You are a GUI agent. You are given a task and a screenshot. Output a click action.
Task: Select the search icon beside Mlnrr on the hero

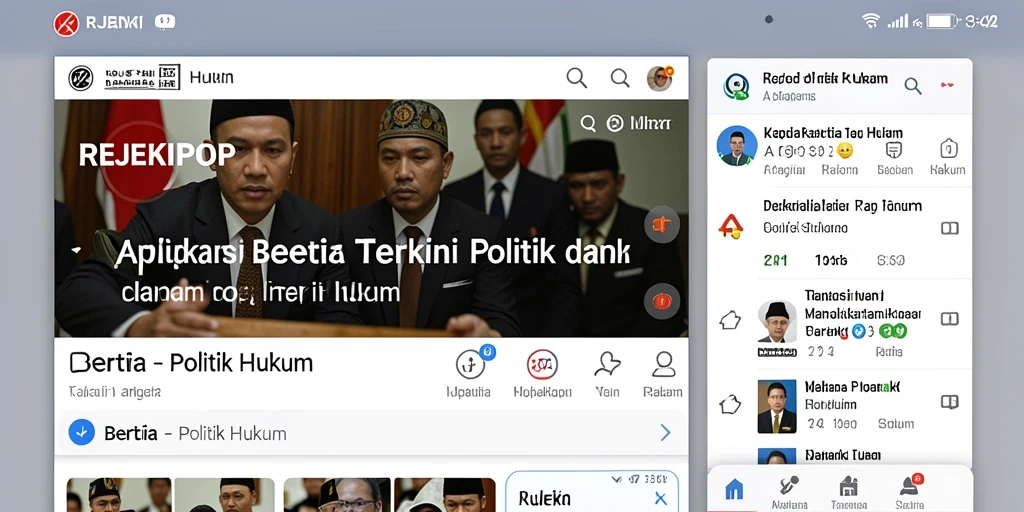click(x=588, y=123)
